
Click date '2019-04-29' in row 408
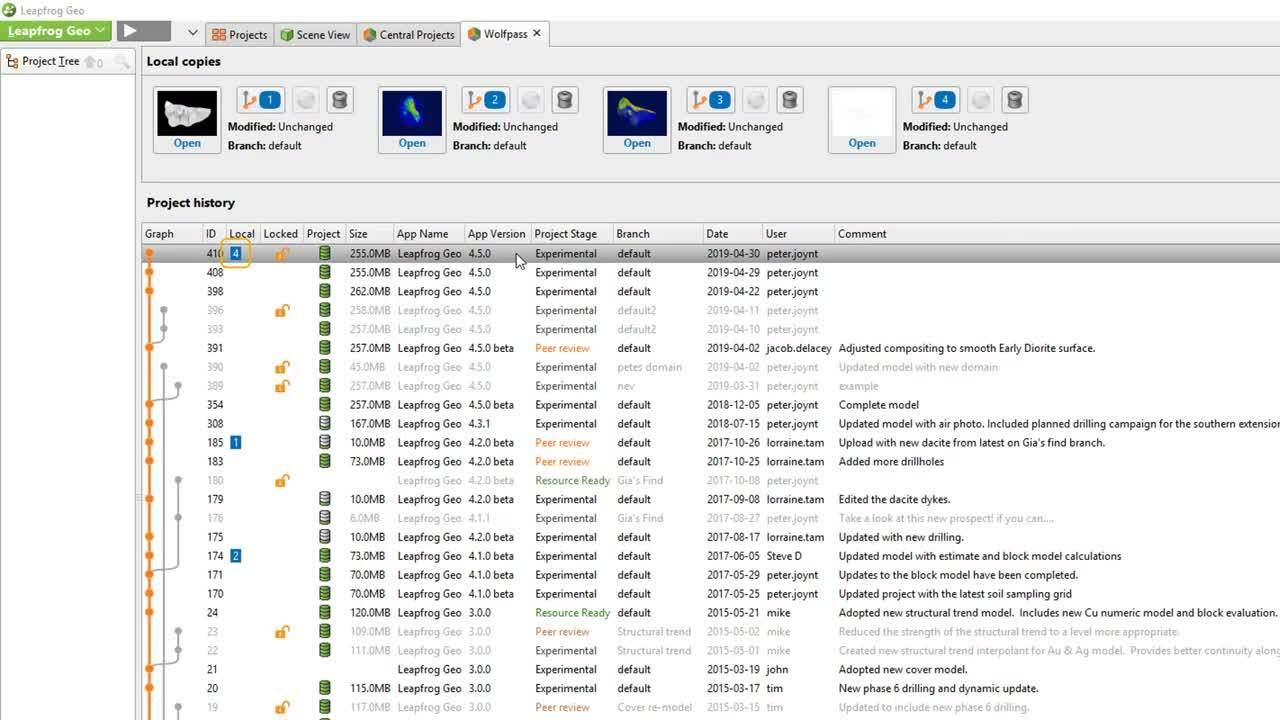click(x=733, y=273)
